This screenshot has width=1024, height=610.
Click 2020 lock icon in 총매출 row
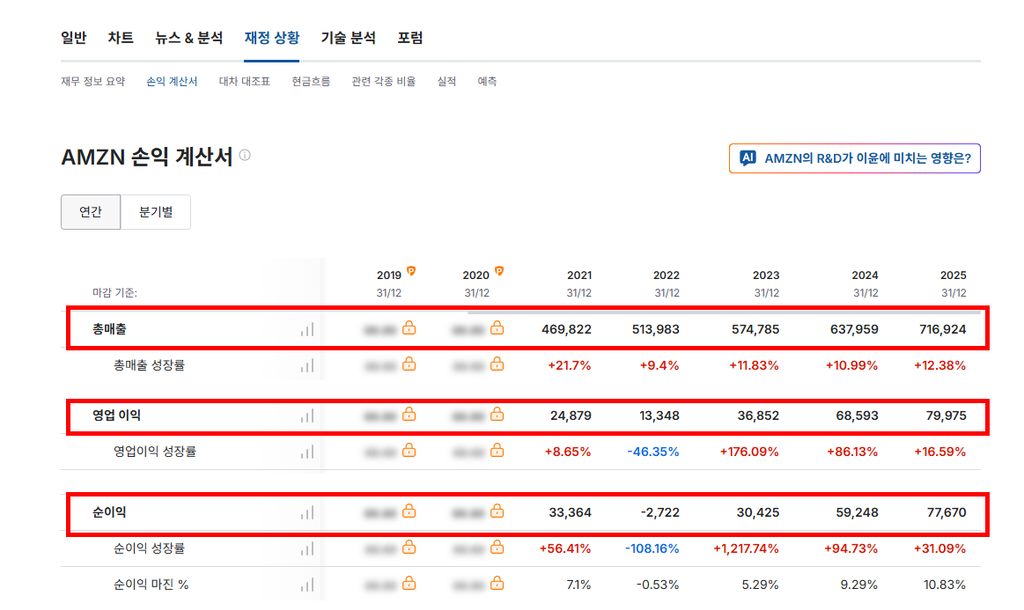pyautogui.click(x=497, y=328)
